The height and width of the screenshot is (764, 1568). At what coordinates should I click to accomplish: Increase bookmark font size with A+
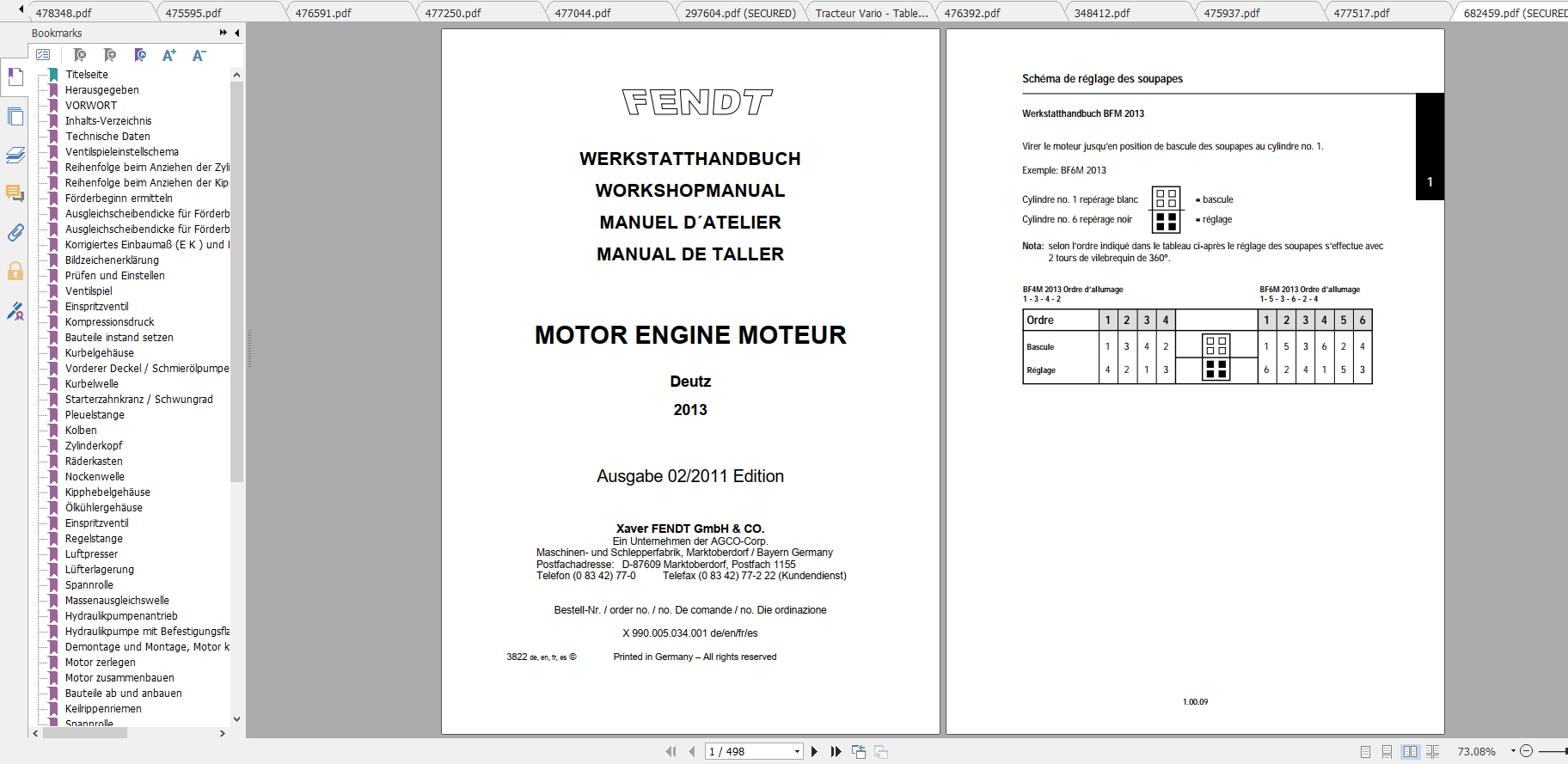[169, 55]
